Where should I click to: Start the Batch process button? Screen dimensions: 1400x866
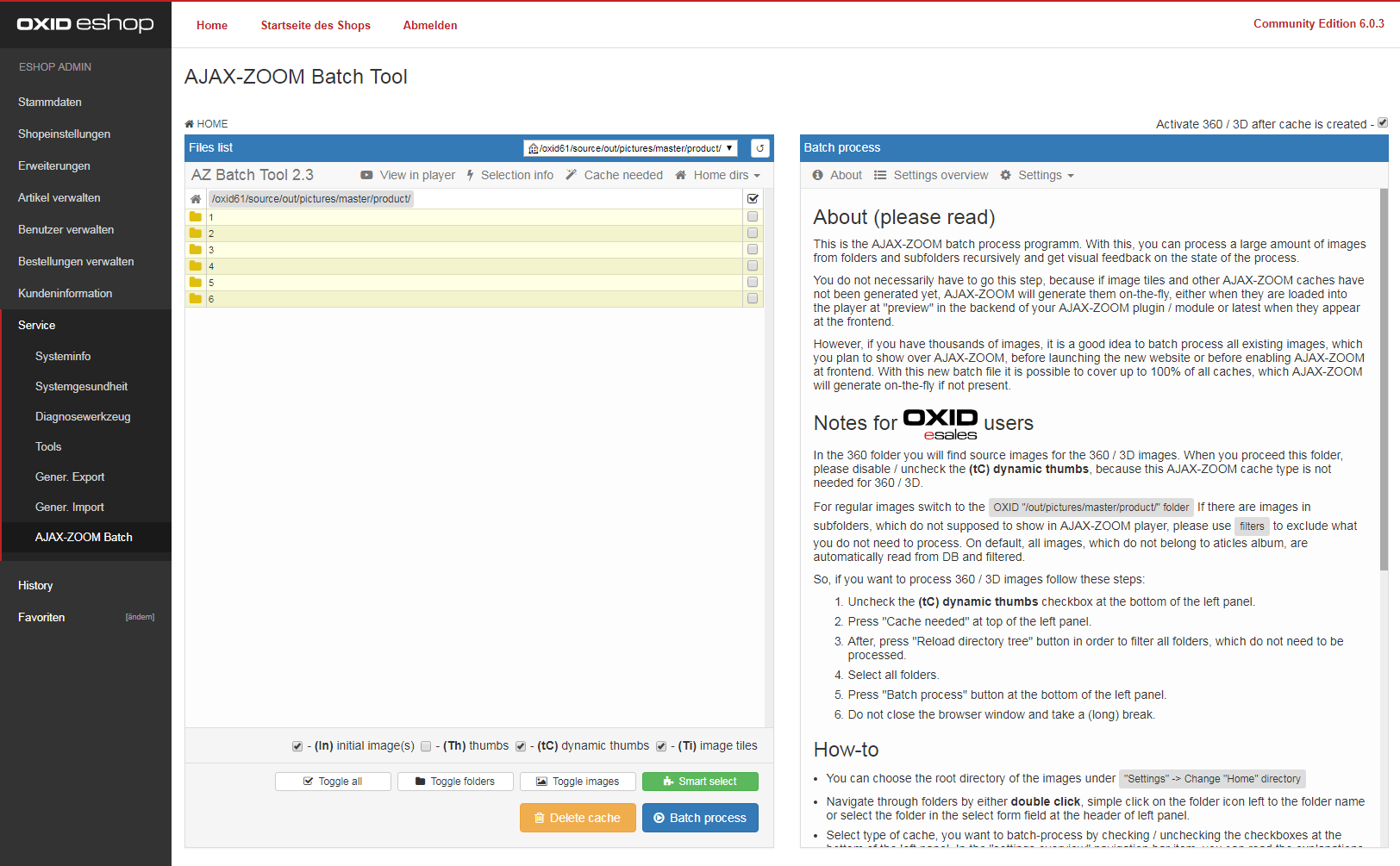pos(700,818)
